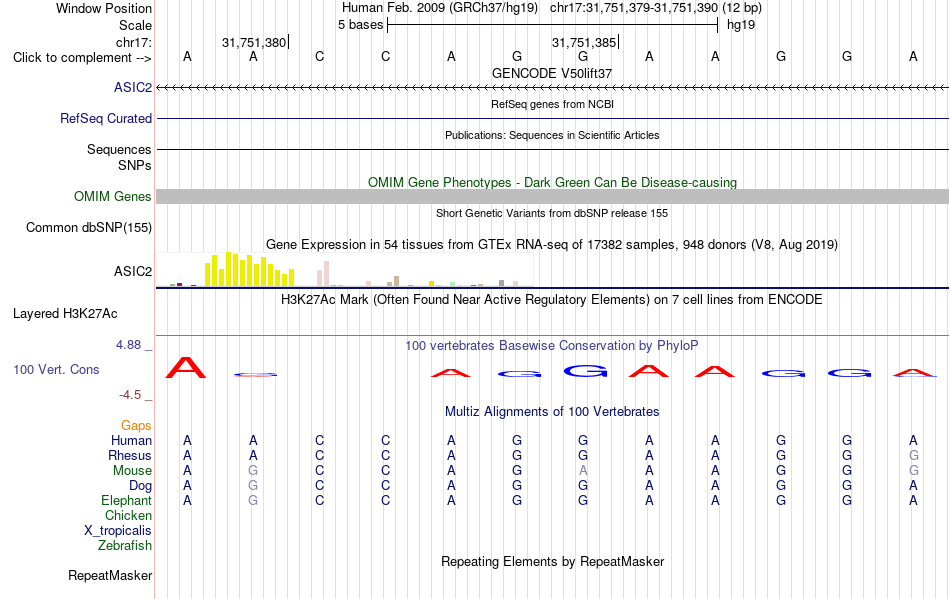Screen dimensions: 950x599
Task: Select the Mouse alignment row label
Action: (133, 471)
